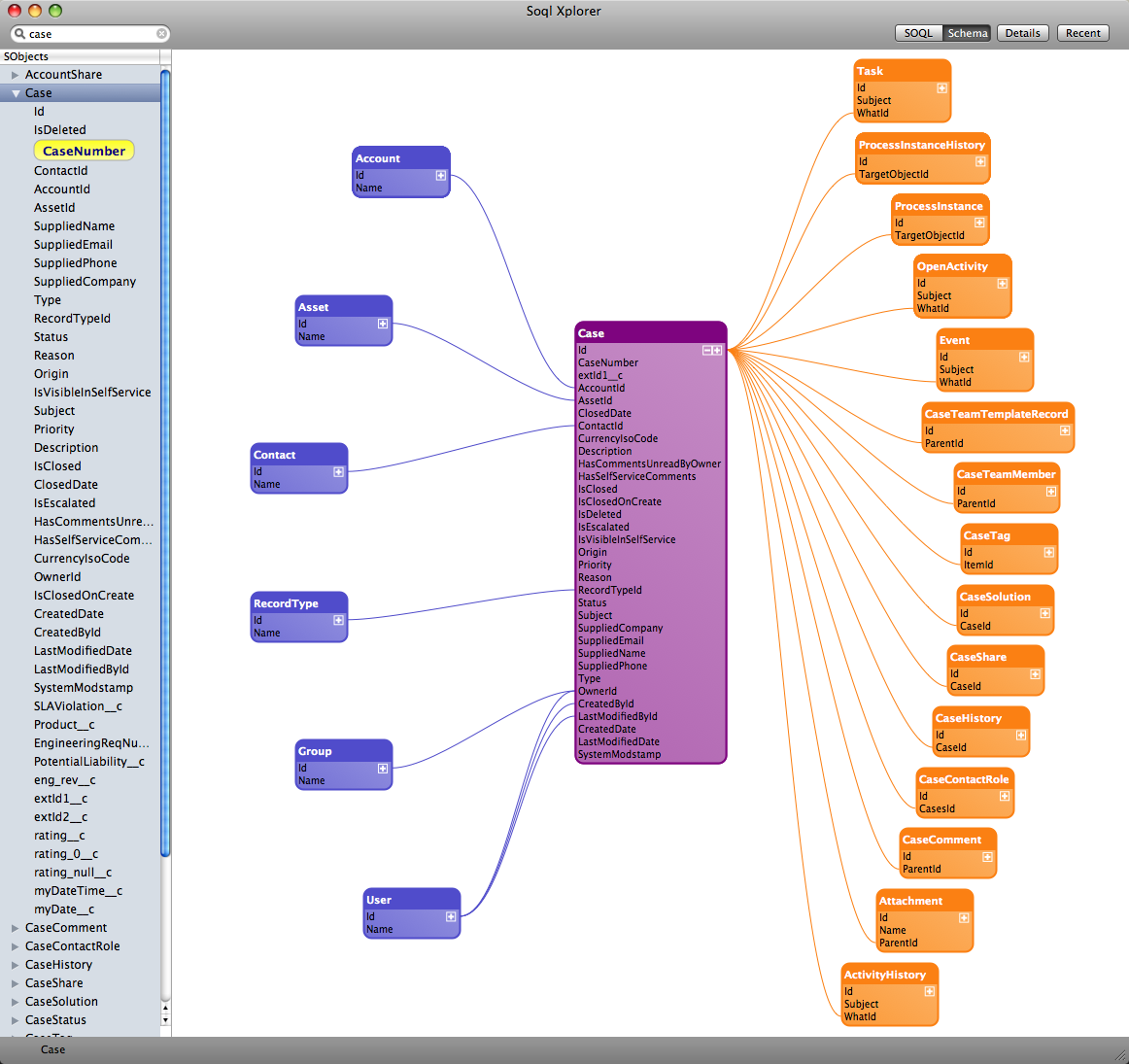Viewport: 1129px width, 1064px height.
Task: Open the Details panel
Action: click(x=1022, y=33)
